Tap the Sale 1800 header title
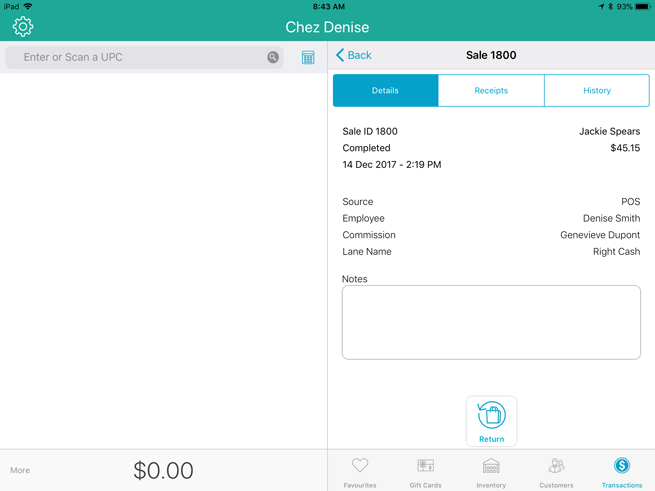 click(x=491, y=55)
